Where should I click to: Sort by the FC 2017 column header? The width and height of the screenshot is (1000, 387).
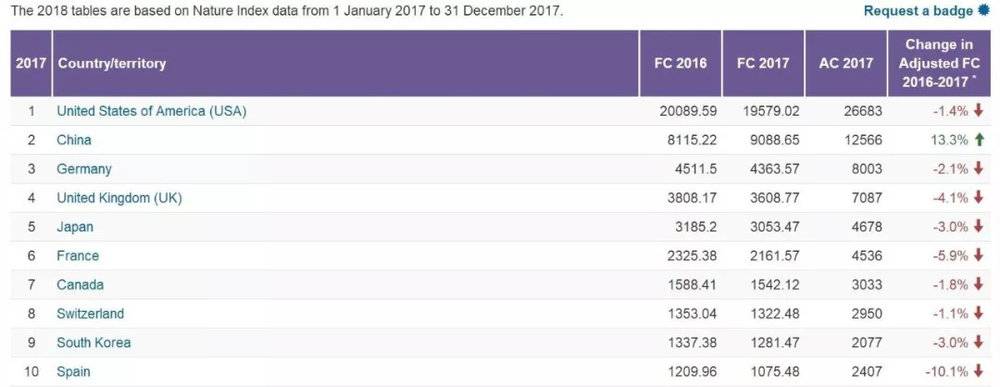763,63
